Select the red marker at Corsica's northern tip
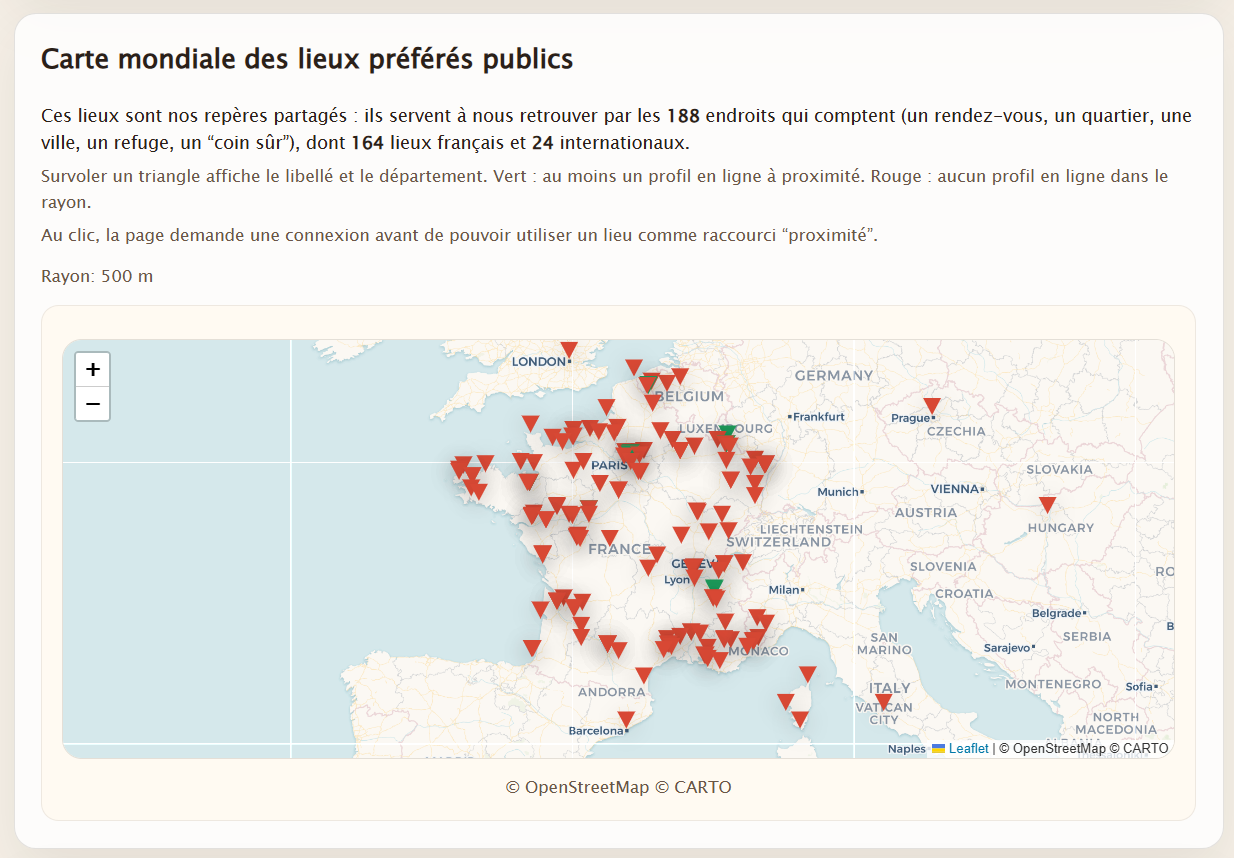Image resolution: width=1234 pixels, height=858 pixels. [808, 674]
